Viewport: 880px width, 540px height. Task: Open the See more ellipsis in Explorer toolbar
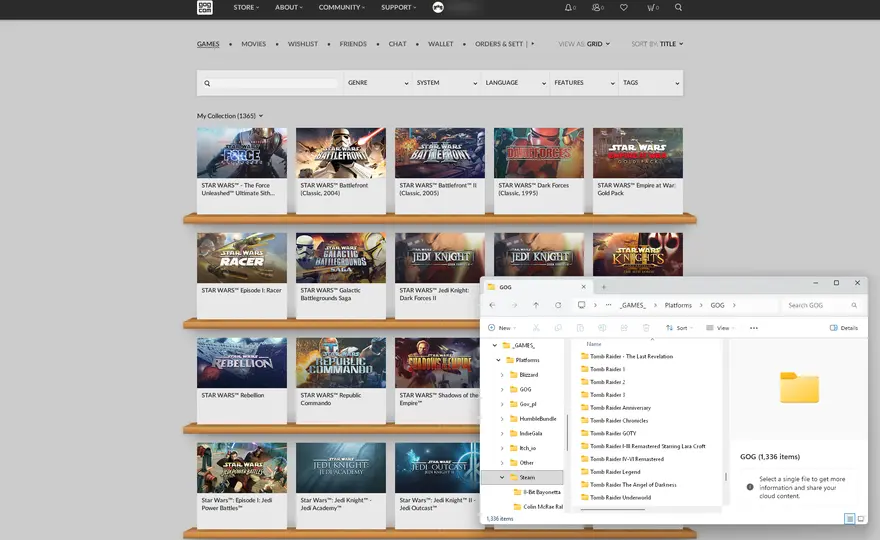click(x=754, y=328)
